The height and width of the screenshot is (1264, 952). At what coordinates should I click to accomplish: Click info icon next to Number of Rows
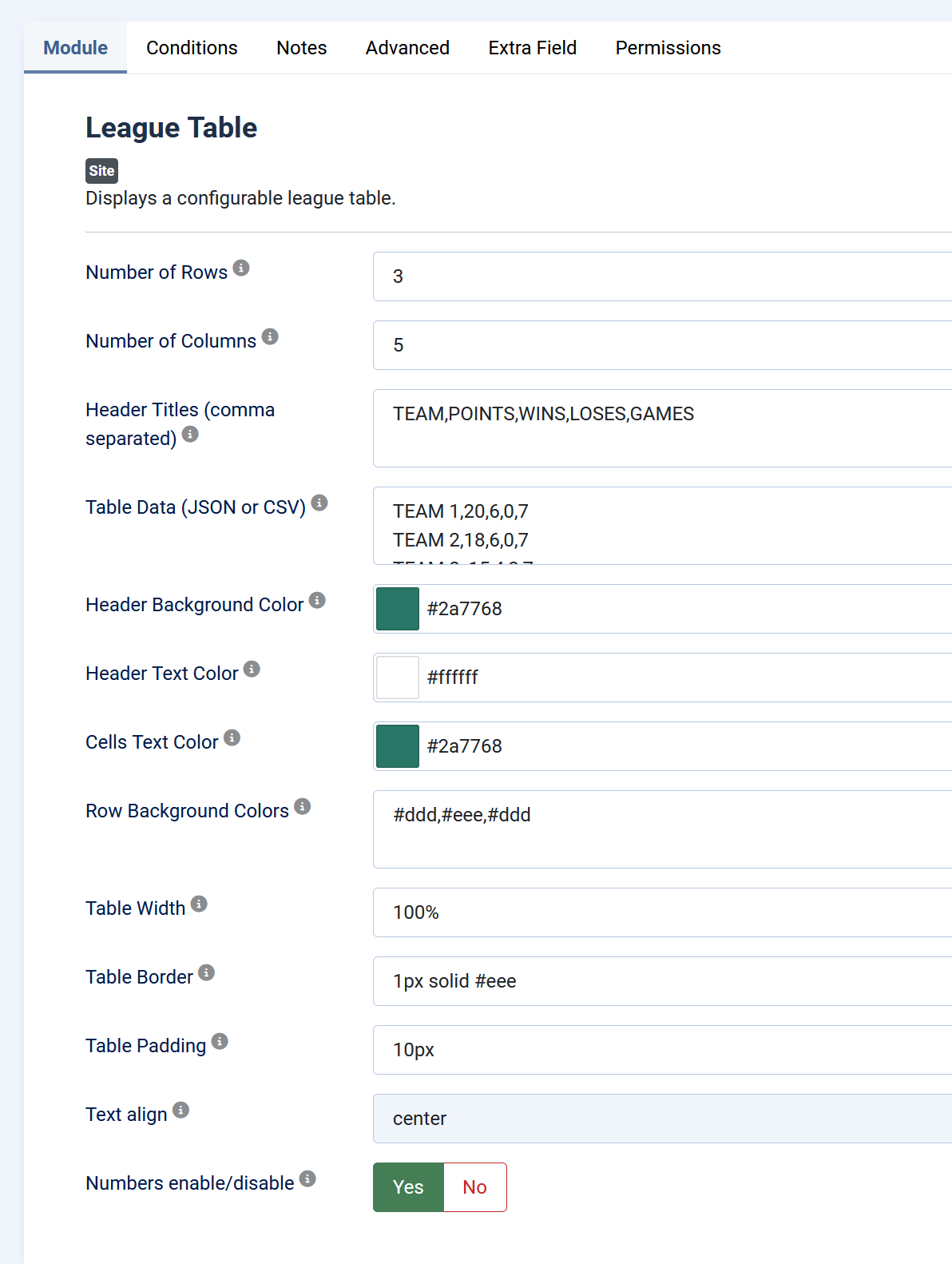pyautogui.click(x=241, y=268)
